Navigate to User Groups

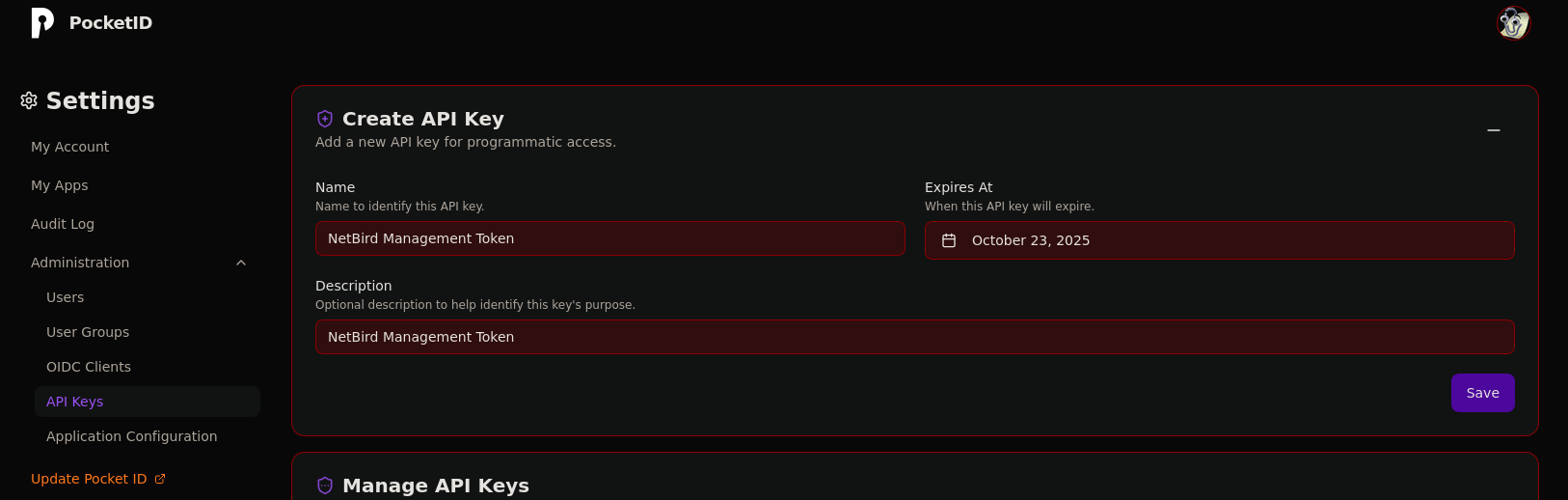tap(88, 332)
